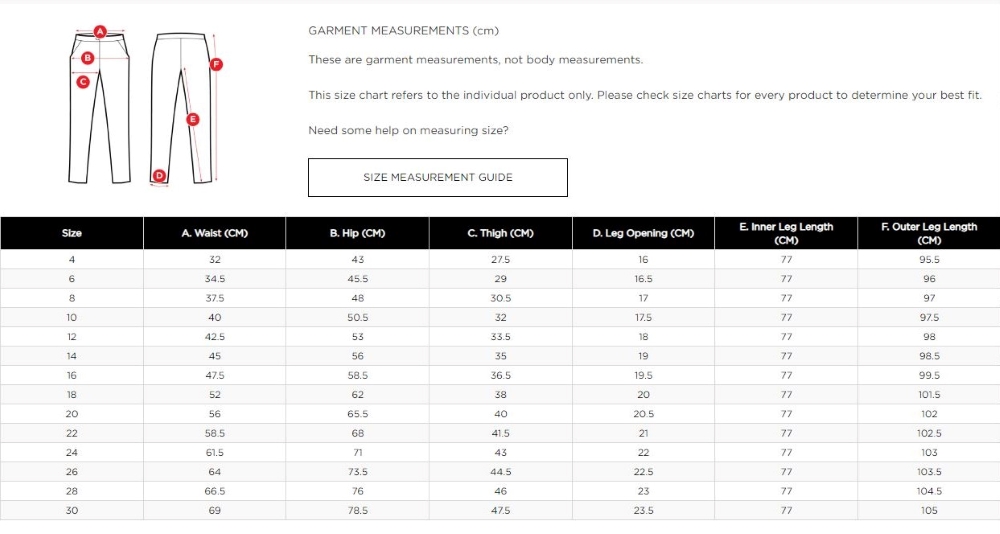
Task: Click the red E inner leg marker
Action: (x=193, y=119)
